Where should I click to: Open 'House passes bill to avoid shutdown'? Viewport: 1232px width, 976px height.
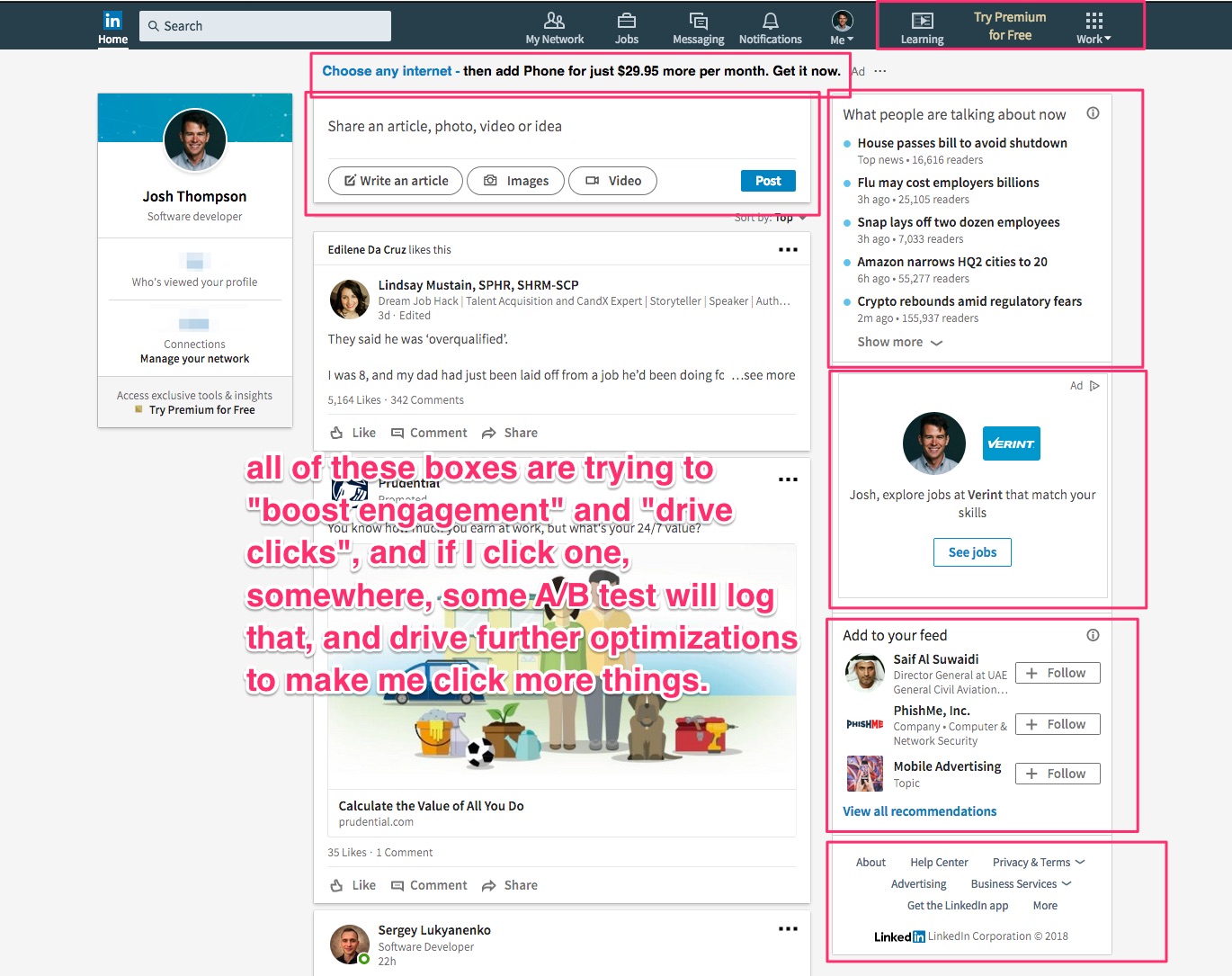962,143
